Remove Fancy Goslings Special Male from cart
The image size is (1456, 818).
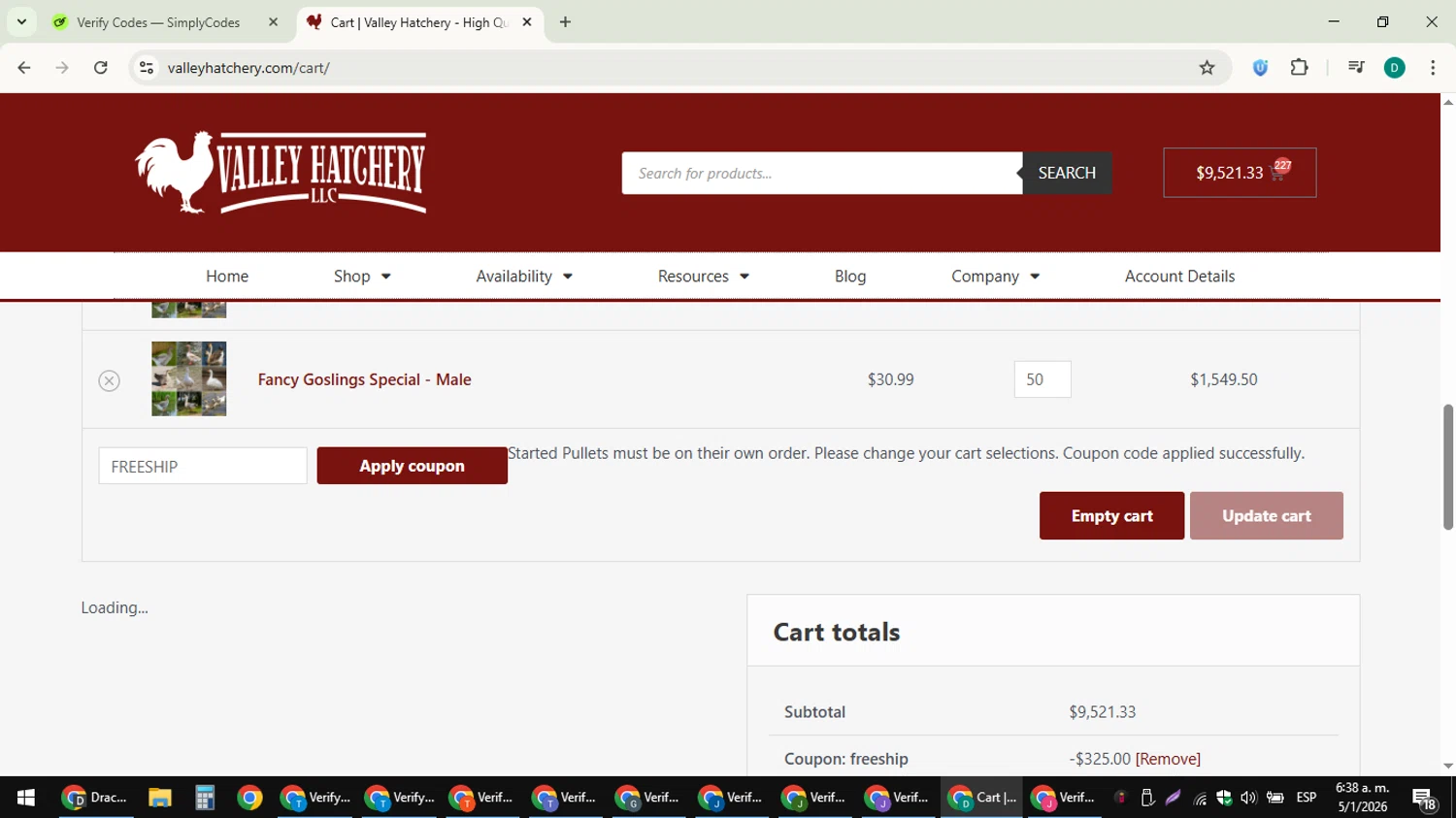tap(109, 380)
